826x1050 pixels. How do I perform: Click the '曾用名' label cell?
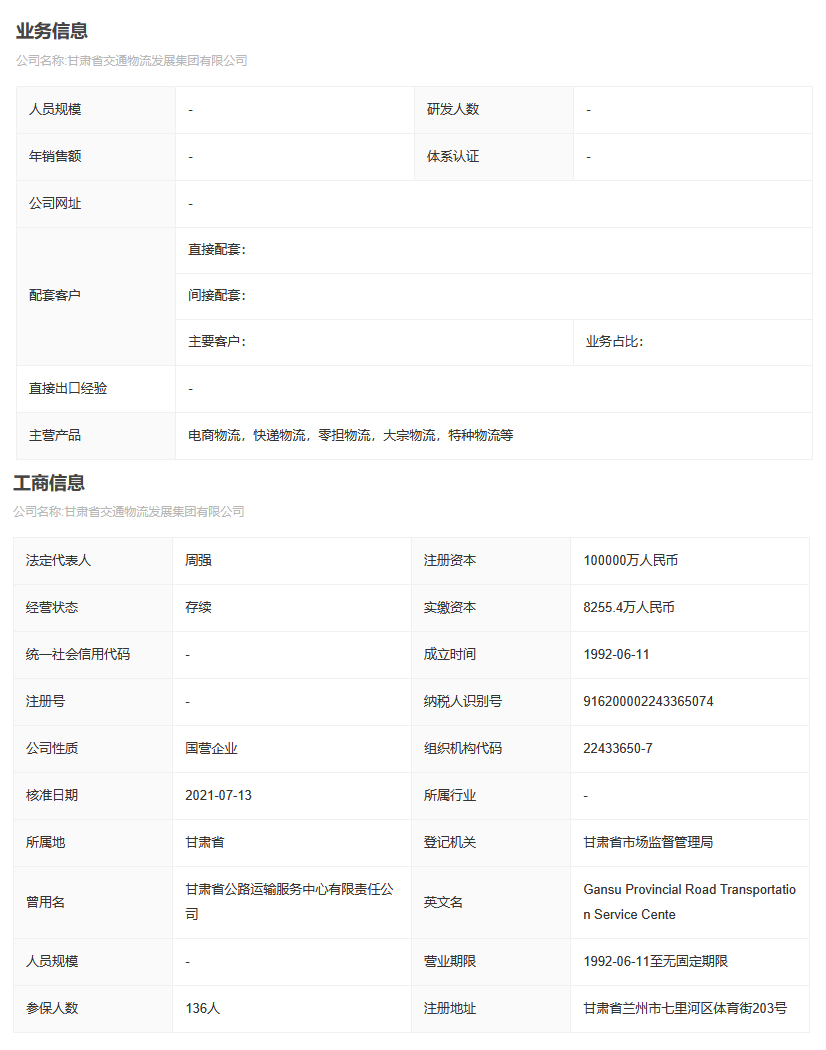[93, 902]
